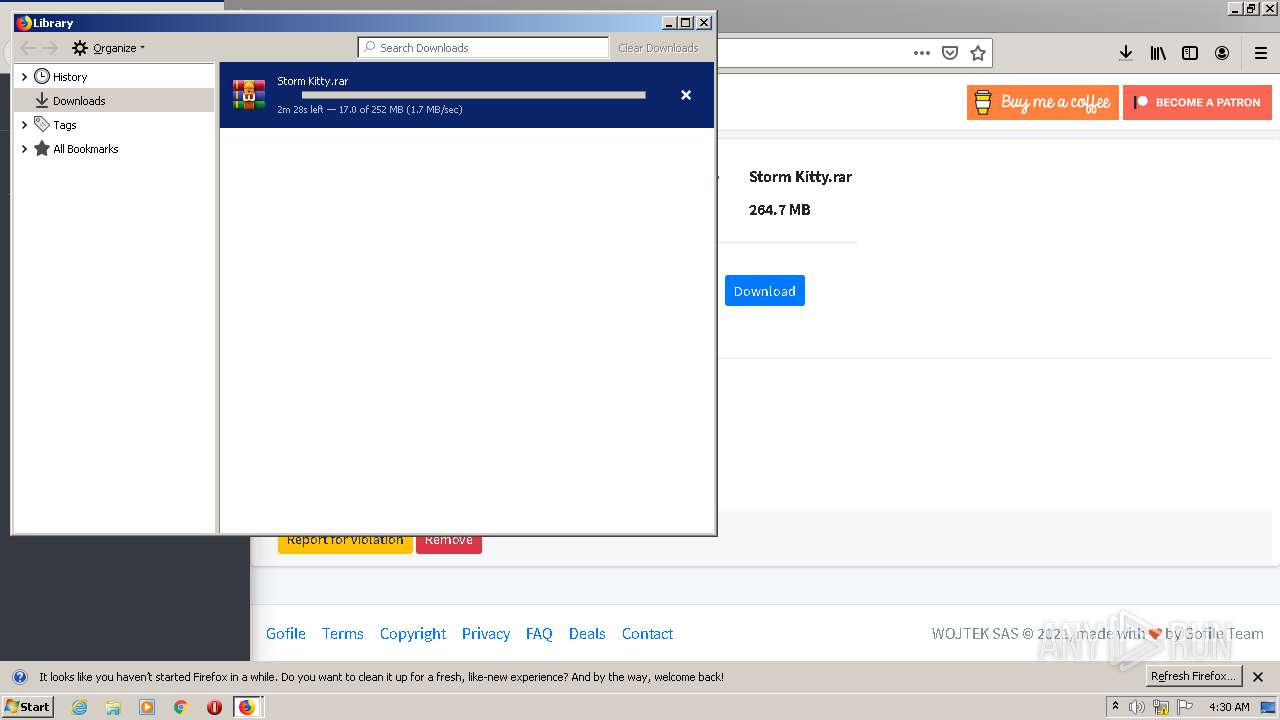The height and width of the screenshot is (720, 1280).
Task: Open the Terms footer link
Action: coord(343,634)
